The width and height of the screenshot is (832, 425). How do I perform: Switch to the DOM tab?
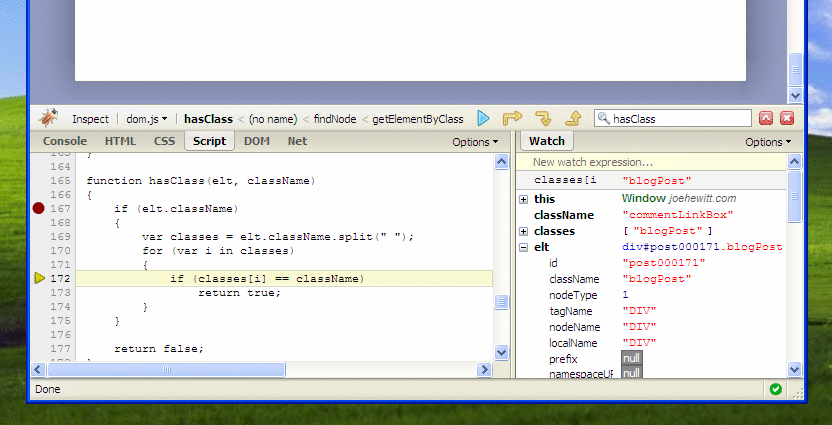256,141
